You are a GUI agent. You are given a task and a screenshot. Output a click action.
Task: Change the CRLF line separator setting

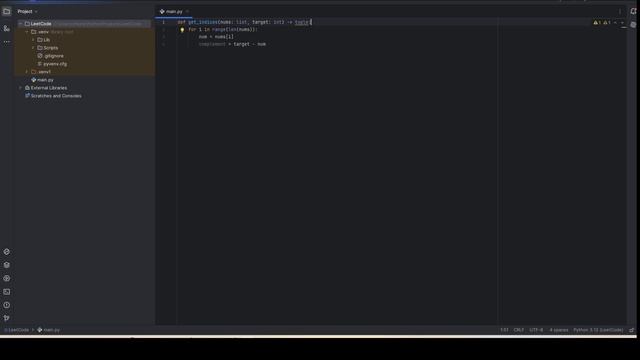tap(519, 330)
